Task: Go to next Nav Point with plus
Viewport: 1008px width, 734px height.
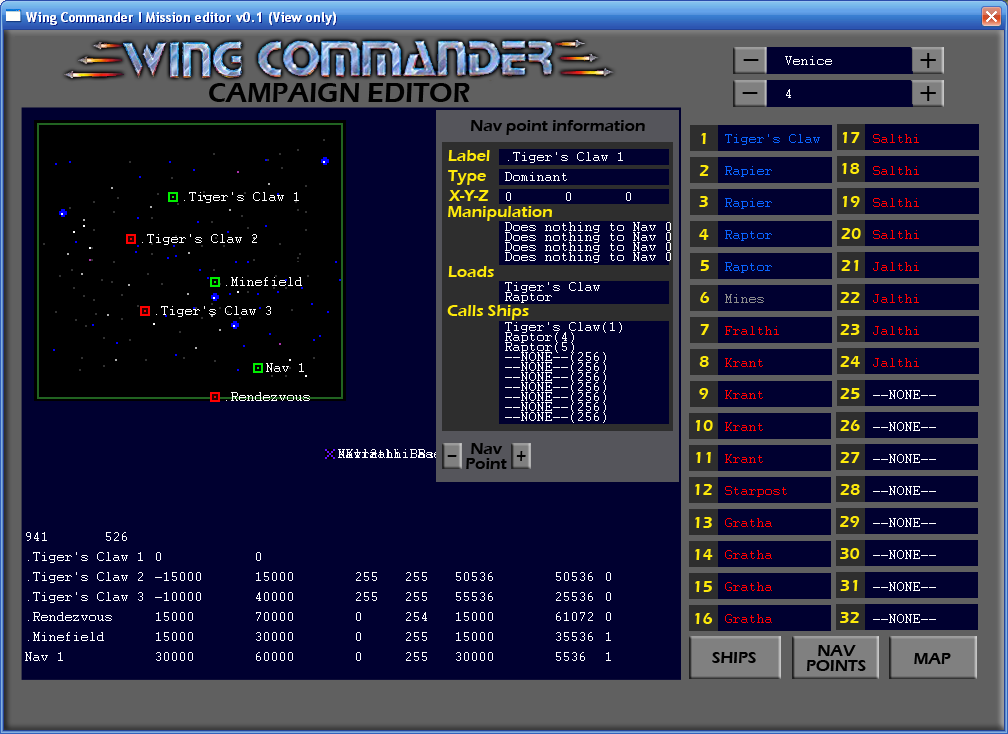Action: pyautogui.click(x=521, y=456)
